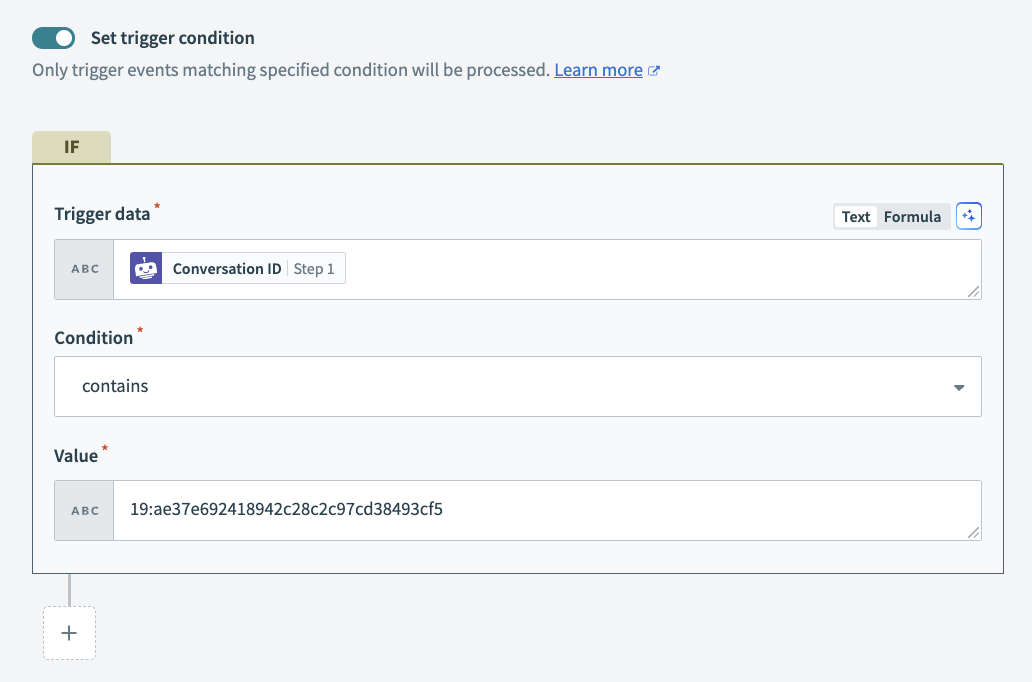Click the external link icon after Learn more

tap(655, 70)
